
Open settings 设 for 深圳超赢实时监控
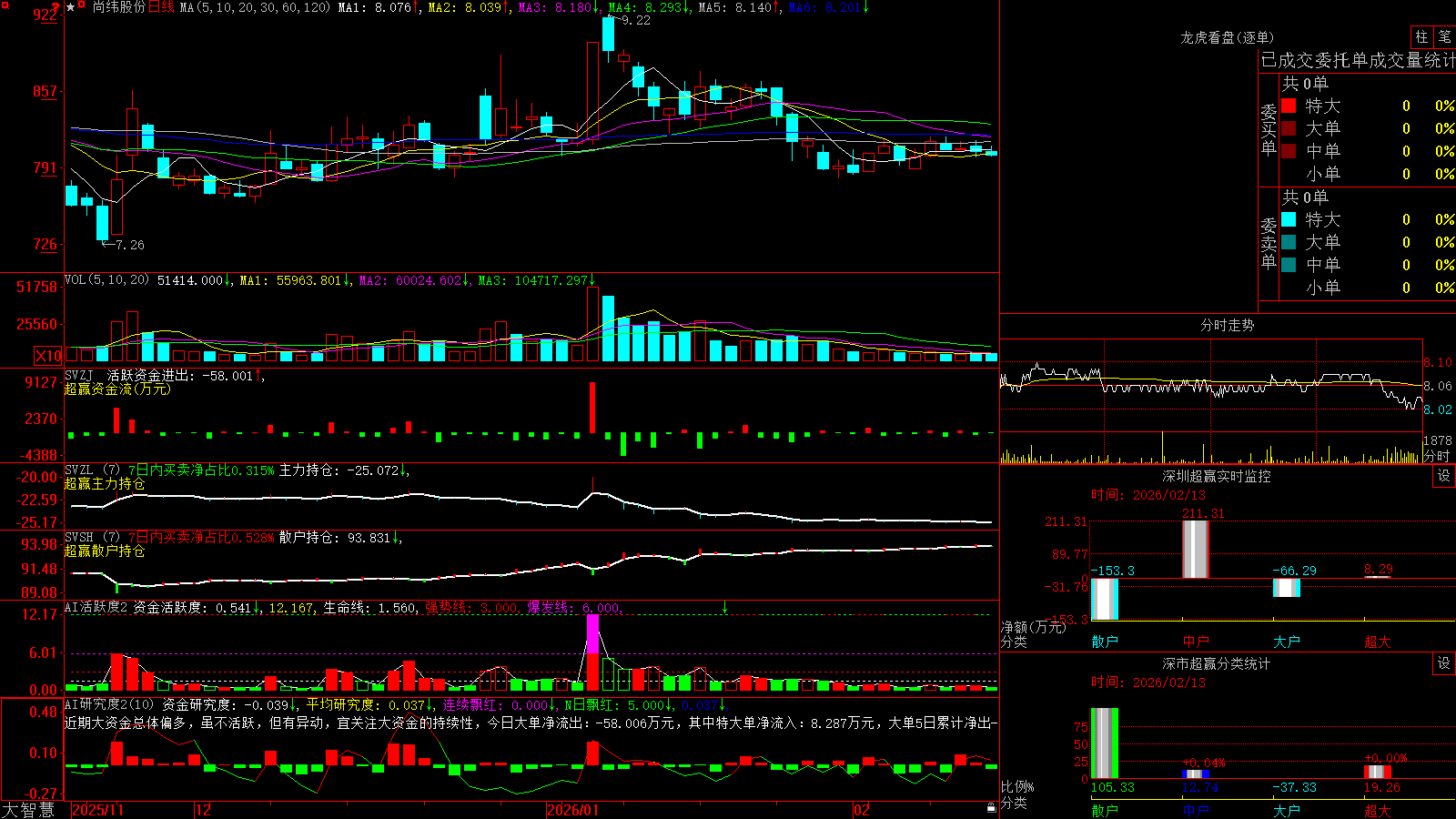(x=1444, y=476)
